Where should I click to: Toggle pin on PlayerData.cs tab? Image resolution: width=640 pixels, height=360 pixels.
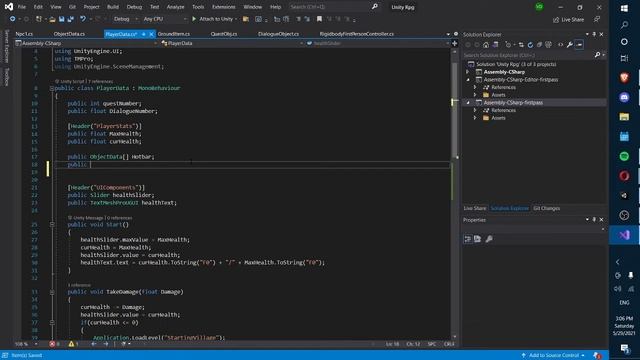pos(144,34)
